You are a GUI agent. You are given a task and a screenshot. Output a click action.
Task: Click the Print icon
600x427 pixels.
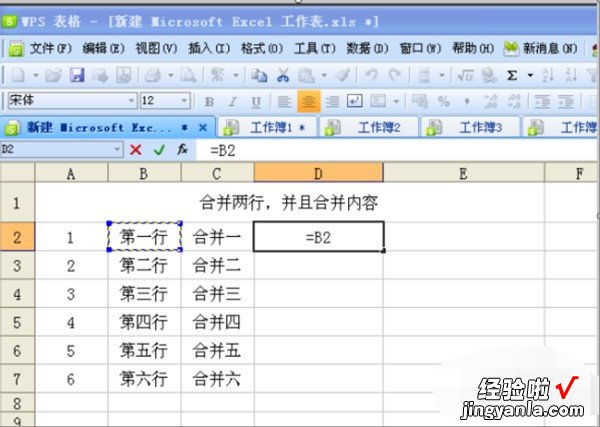153,75
